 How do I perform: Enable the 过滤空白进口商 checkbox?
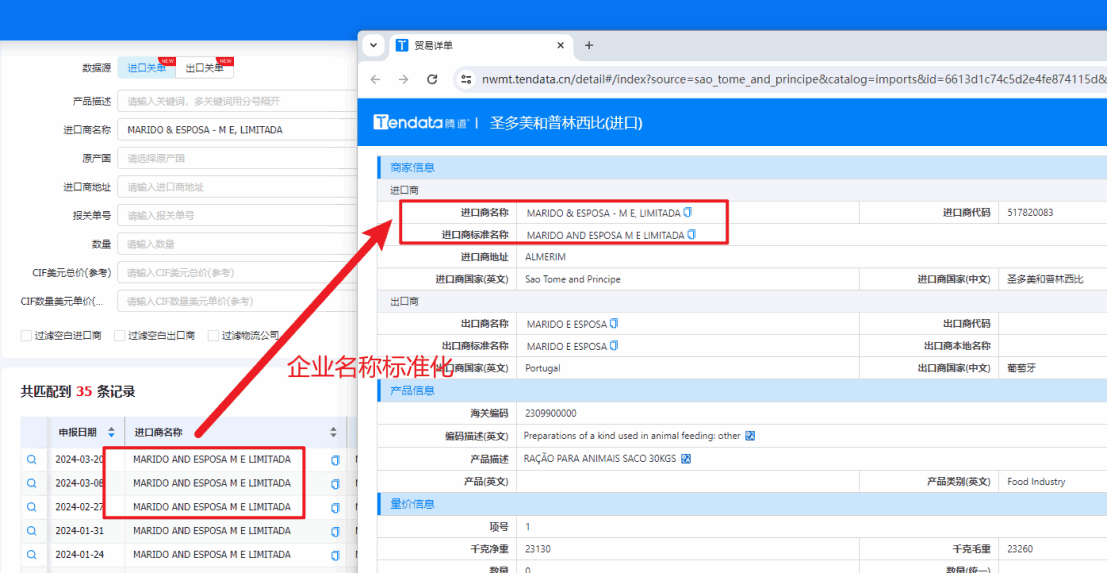coord(26,336)
